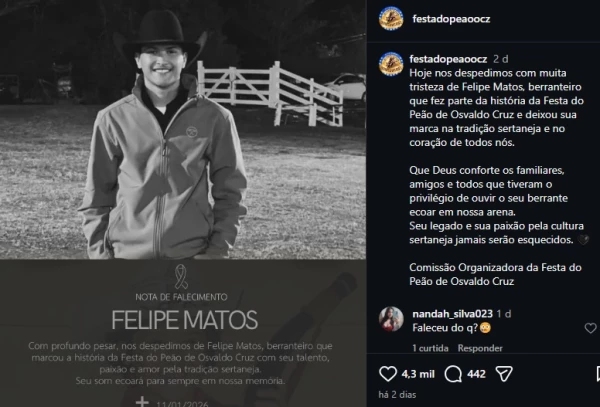Open the Felipe Matos memorial photo

click(x=183, y=130)
